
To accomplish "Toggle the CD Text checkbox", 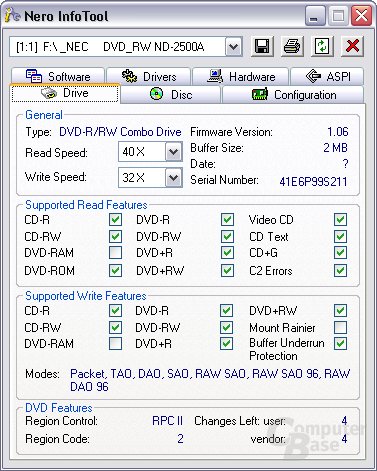I will tap(340, 237).
